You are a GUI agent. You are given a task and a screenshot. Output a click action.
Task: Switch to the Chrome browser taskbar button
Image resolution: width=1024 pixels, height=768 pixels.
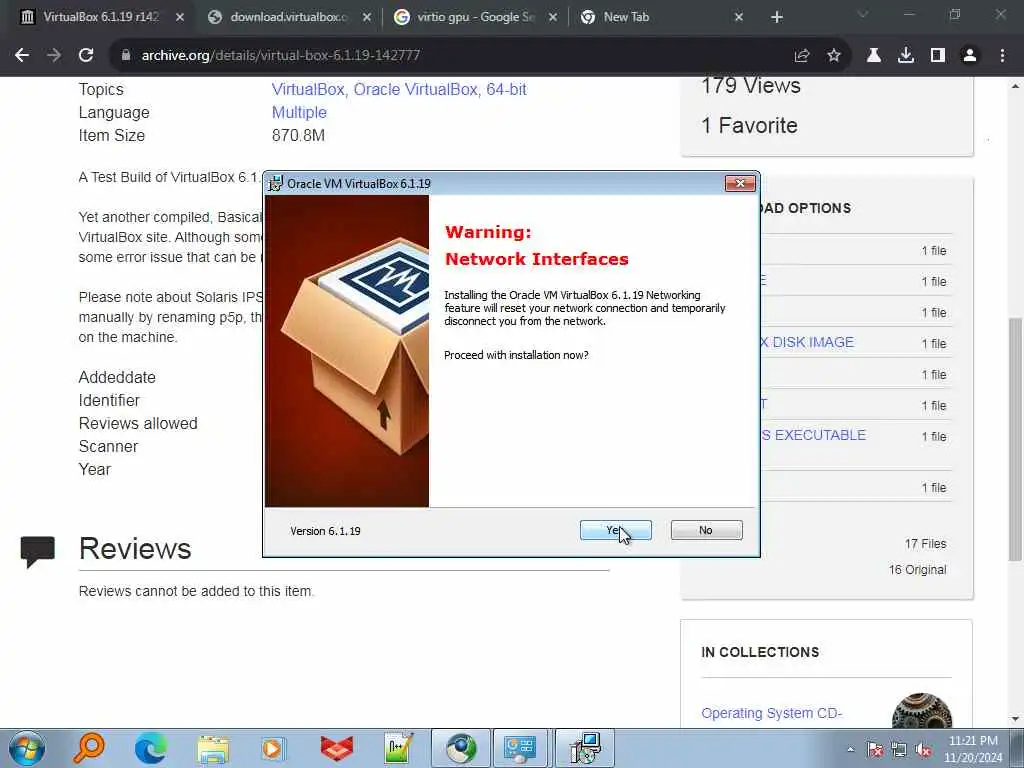pyautogui.click(x=461, y=748)
